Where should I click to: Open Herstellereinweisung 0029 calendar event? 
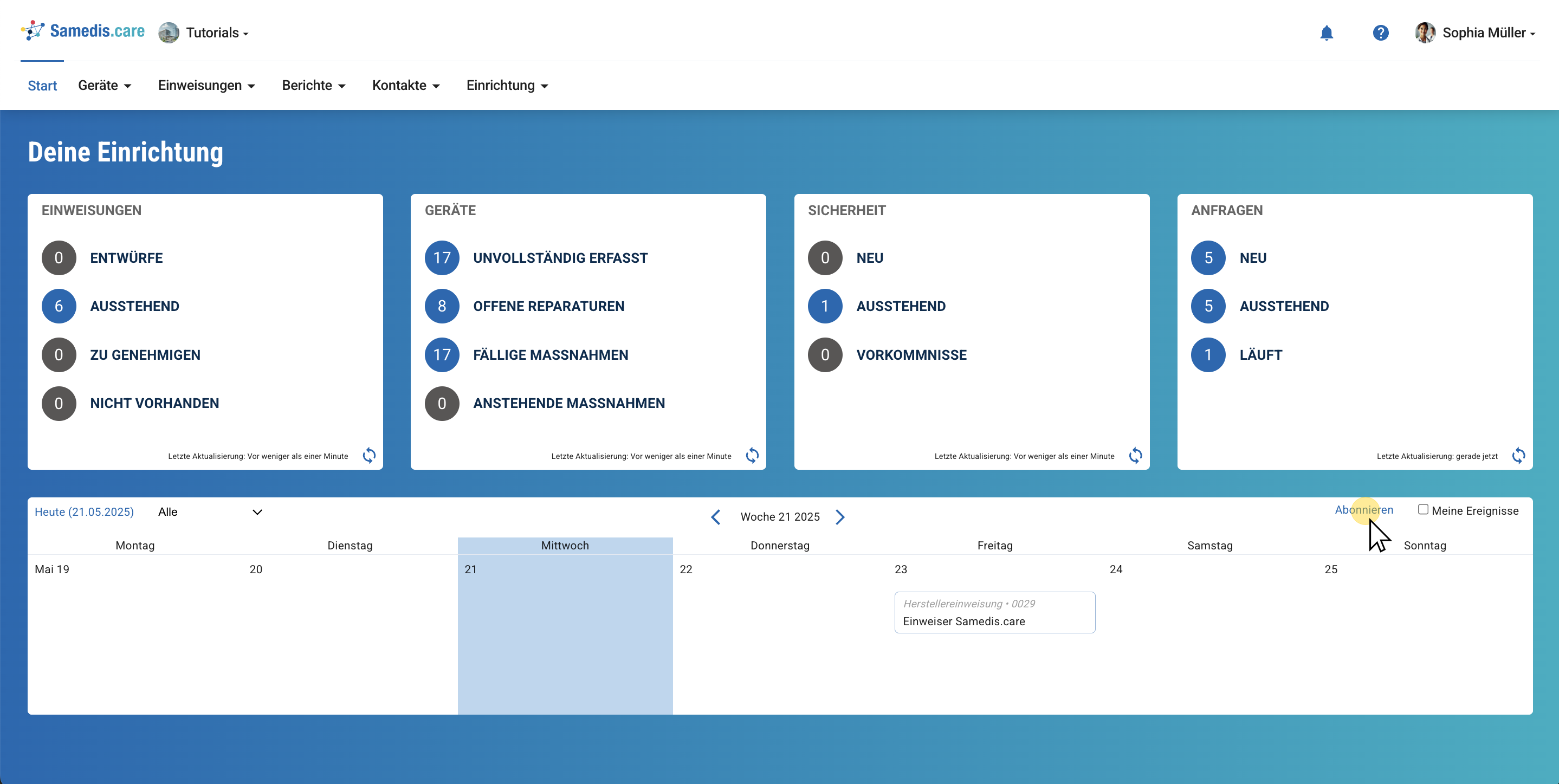click(x=994, y=613)
